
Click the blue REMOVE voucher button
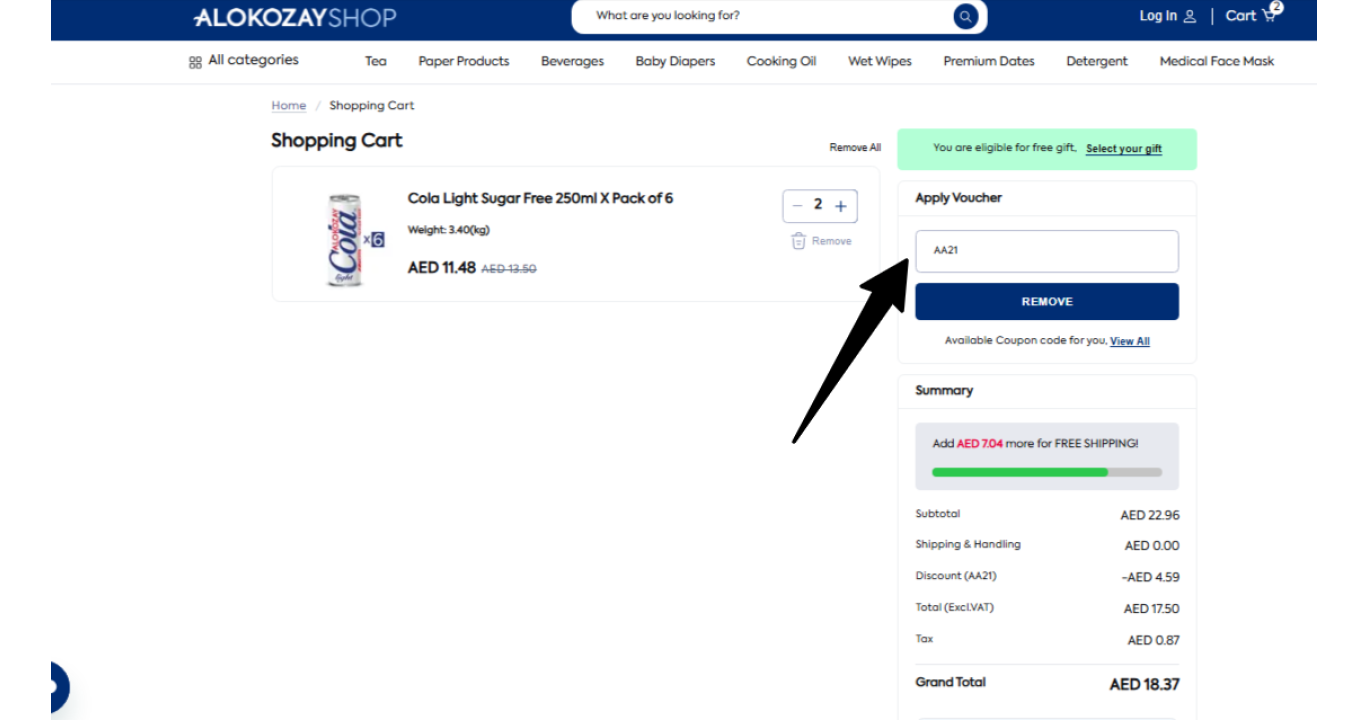(x=1047, y=302)
